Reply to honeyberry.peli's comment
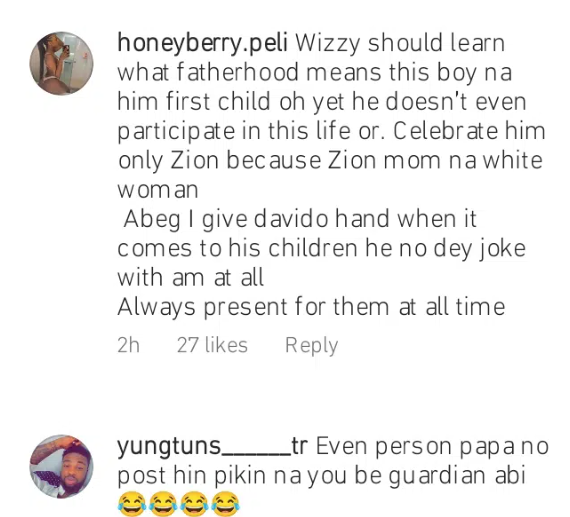570x517 pixels. 312,345
